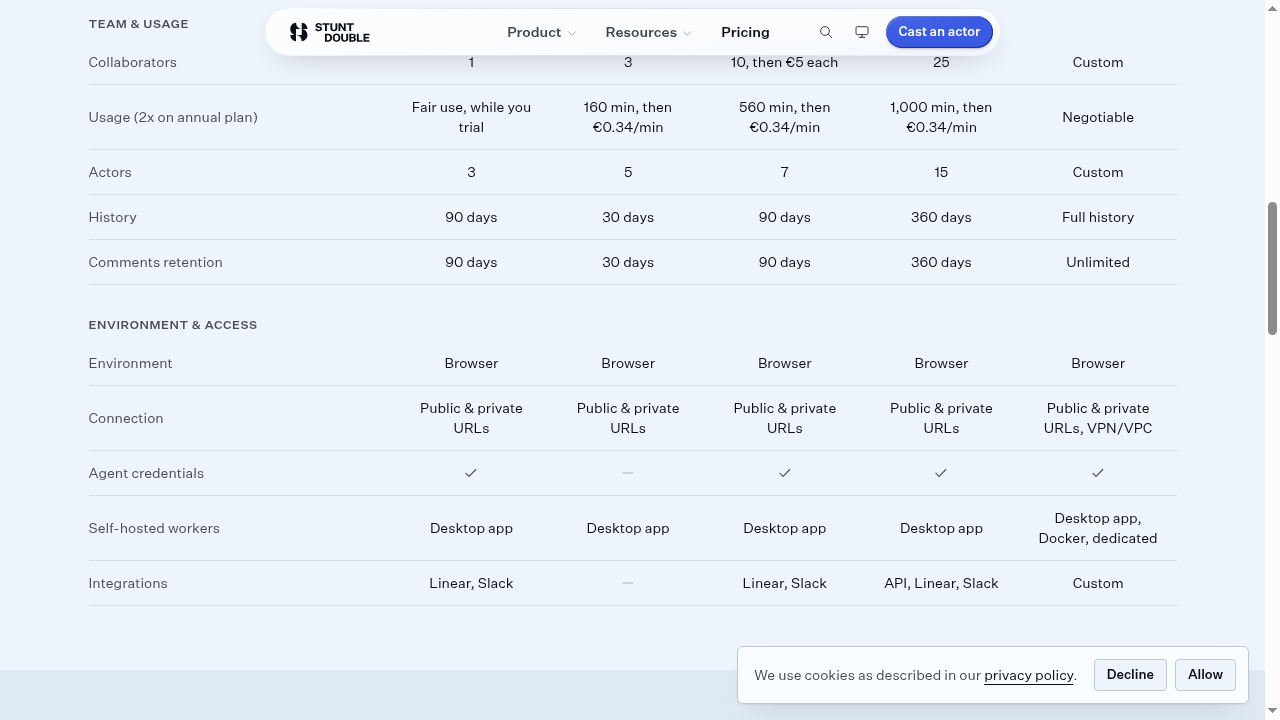The width and height of the screenshot is (1280, 720).
Task: Open site search magnifier icon
Action: pyautogui.click(x=826, y=32)
